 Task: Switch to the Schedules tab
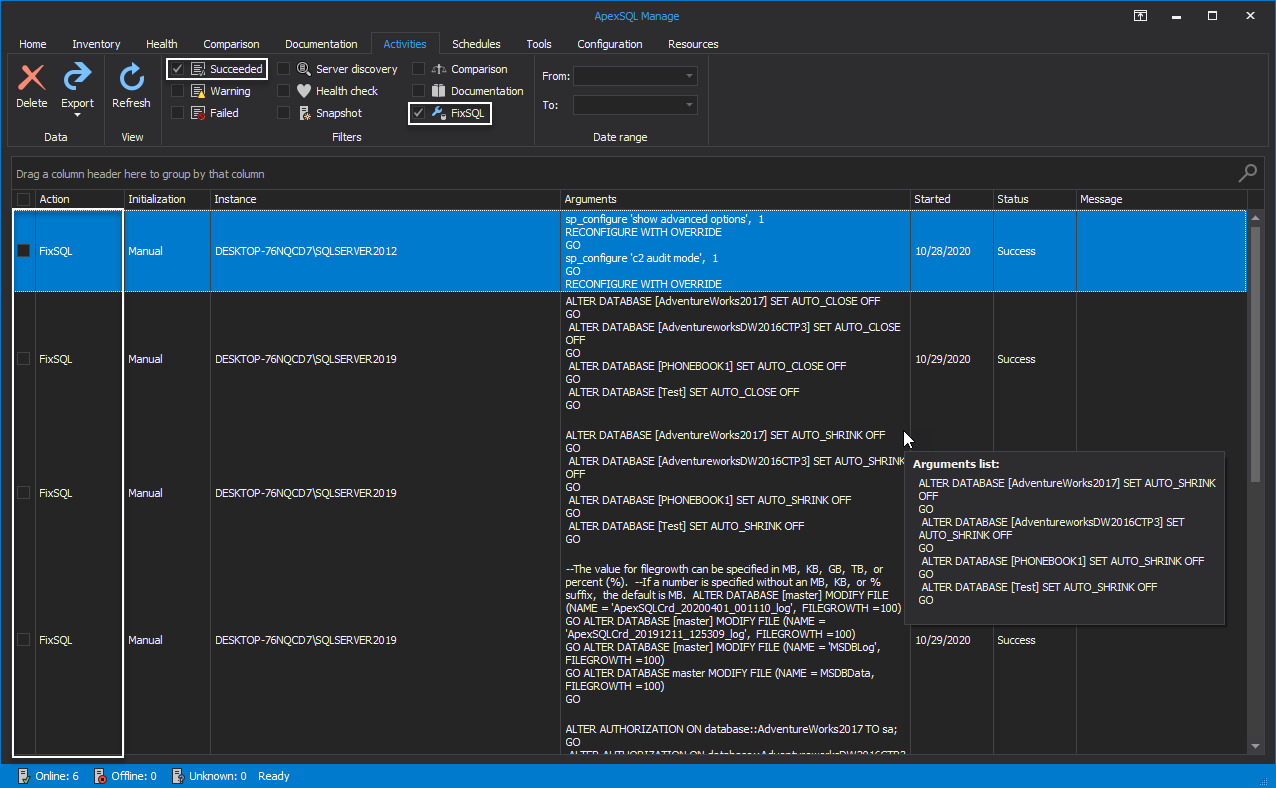pyautogui.click(x=476, y=44)
